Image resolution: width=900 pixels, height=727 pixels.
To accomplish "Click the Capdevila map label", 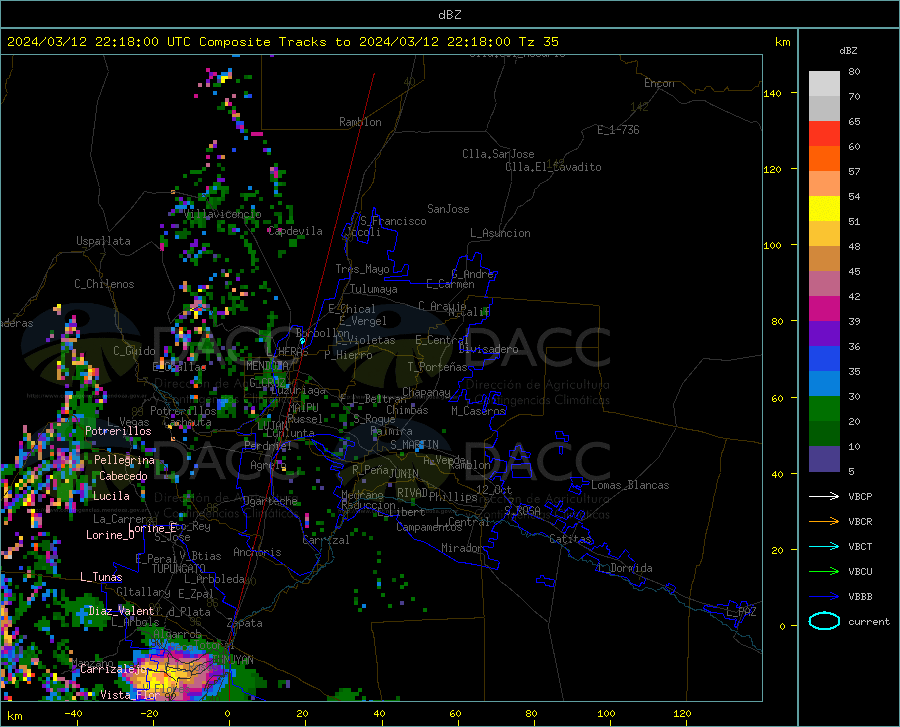I will coord(295,231).
